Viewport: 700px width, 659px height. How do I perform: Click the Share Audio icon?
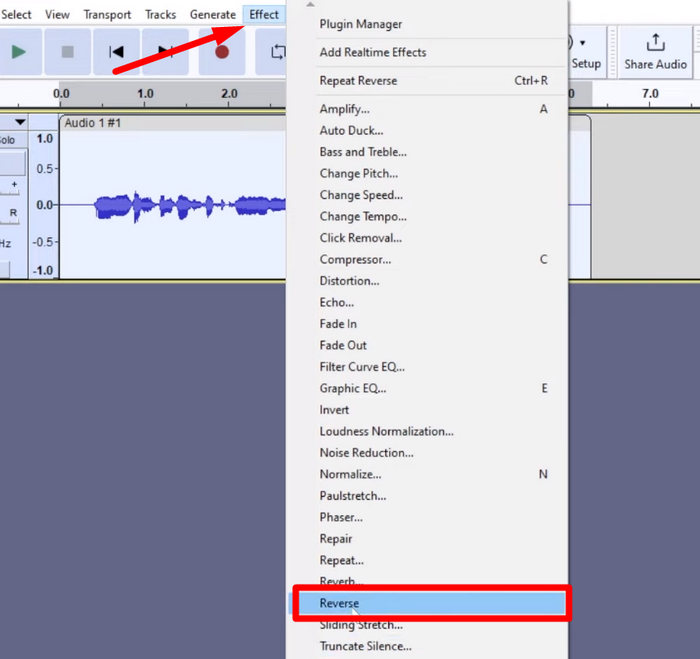[x=655, y=43]
